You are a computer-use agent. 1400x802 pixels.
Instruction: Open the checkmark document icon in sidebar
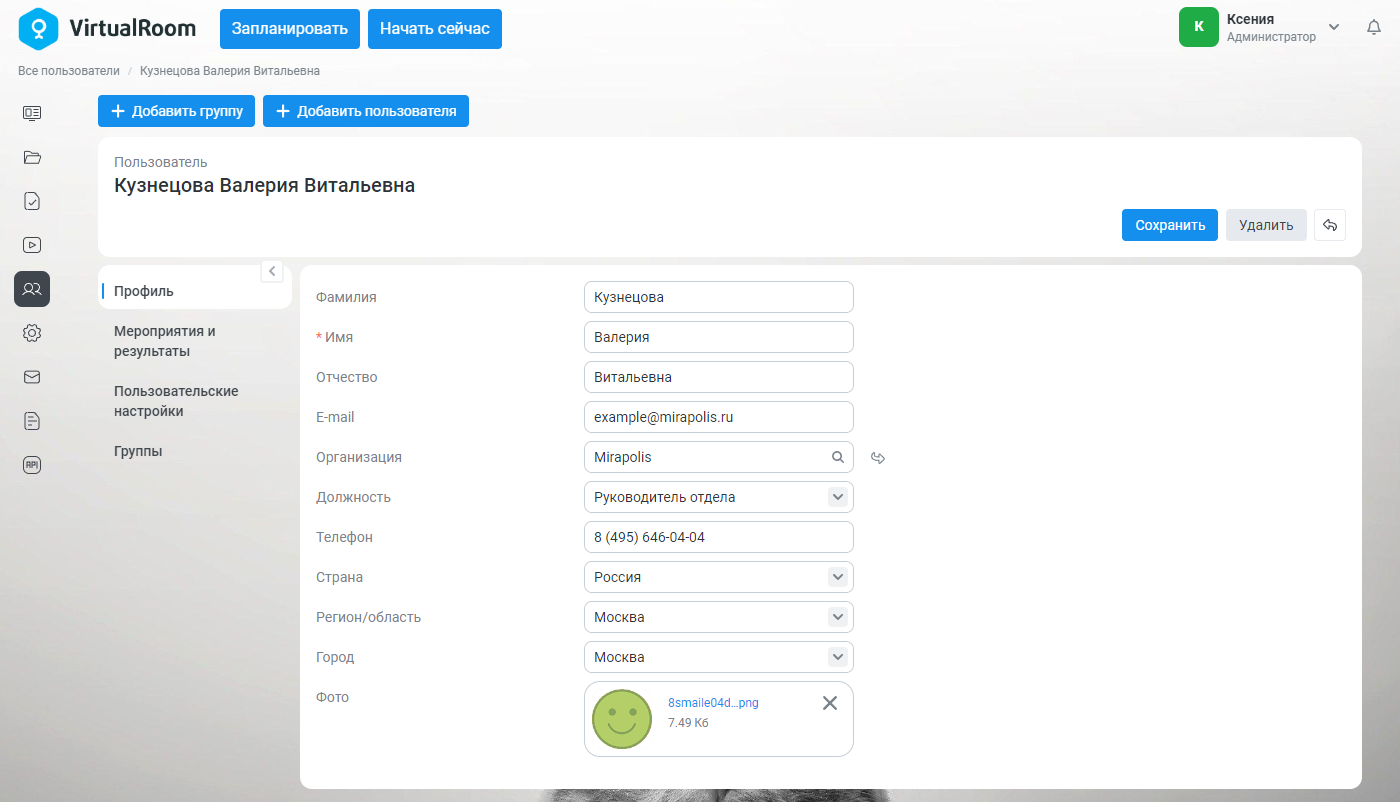32,201
